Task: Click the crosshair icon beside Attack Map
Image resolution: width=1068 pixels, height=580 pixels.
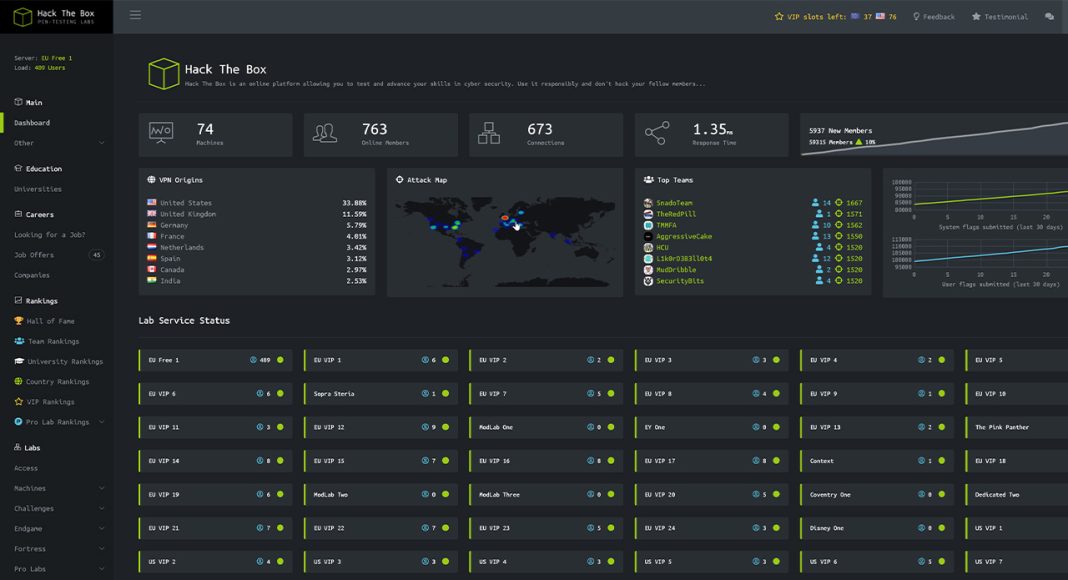Action: click(399, 180)
